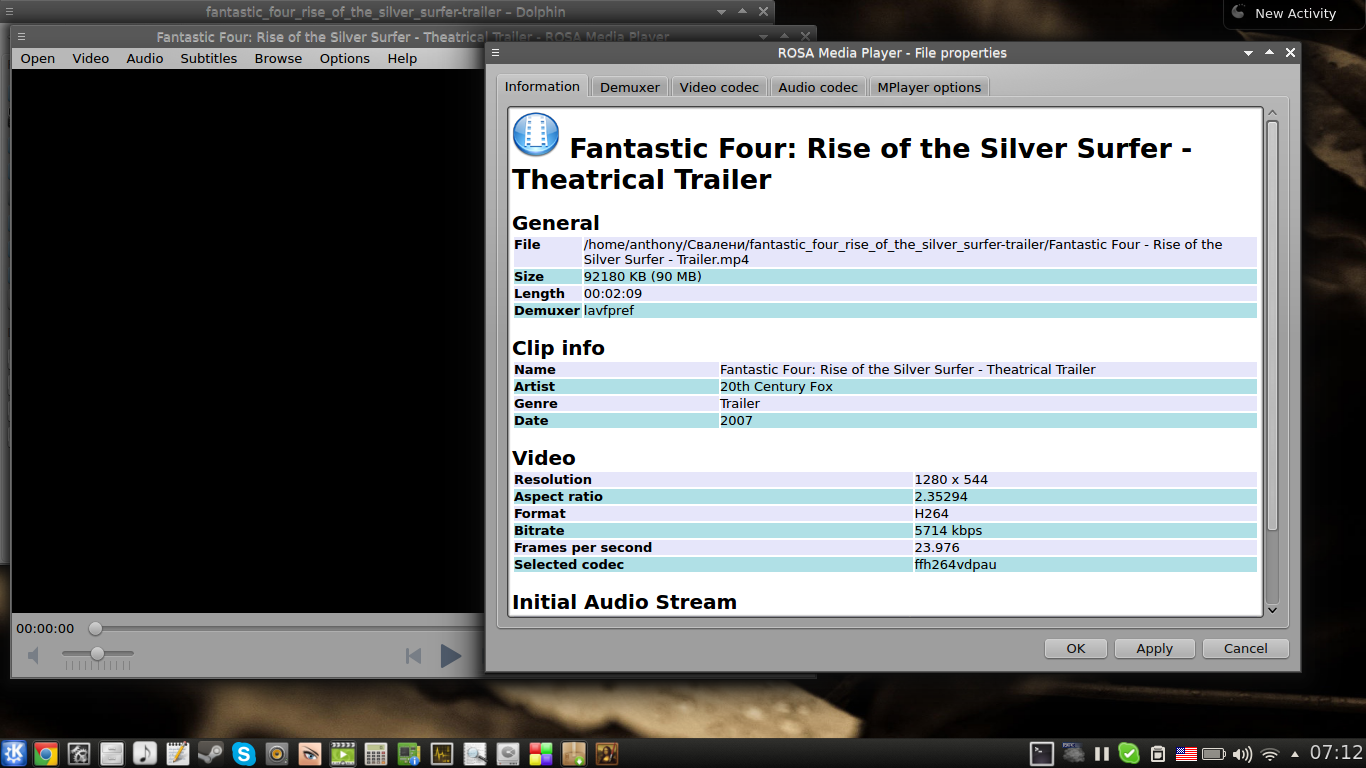This screenshot has width=1366, height=768.
Task: Open the colored squares application icon
Action: pos(541,753)
